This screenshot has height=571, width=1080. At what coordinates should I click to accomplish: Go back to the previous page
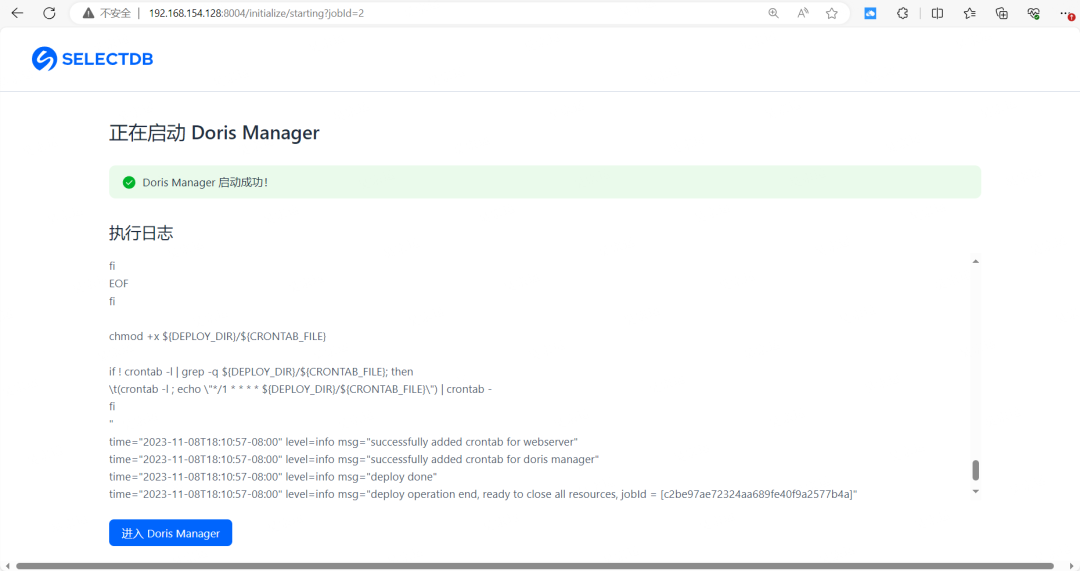[17, 13]
